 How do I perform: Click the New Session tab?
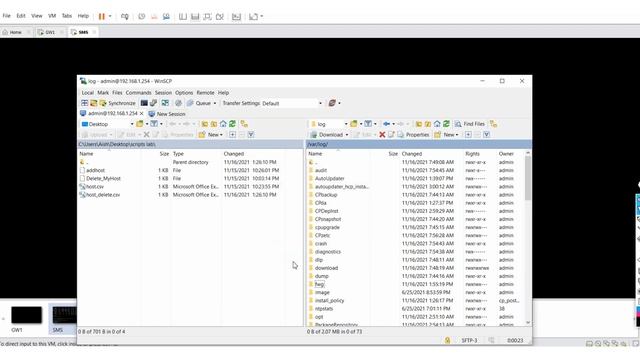pos(167,114)
